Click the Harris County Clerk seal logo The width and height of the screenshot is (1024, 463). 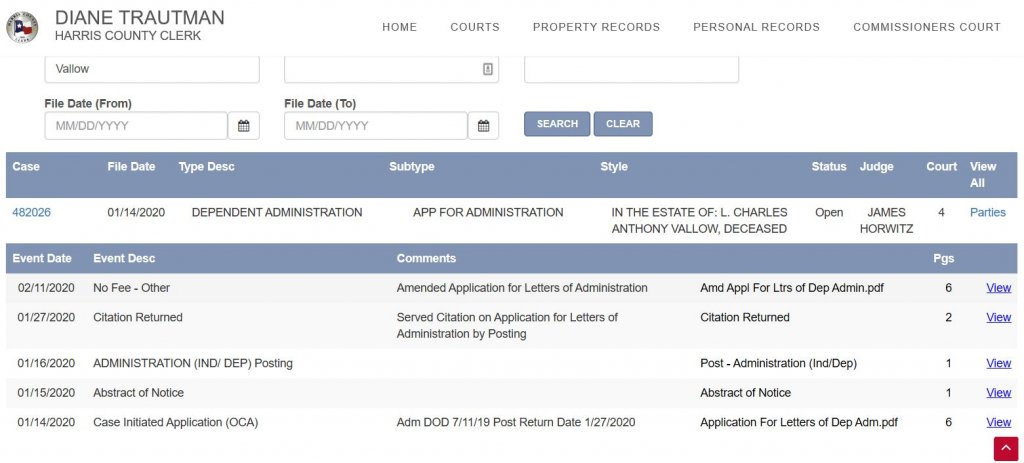pyautogui.click(x=23, y=27)
